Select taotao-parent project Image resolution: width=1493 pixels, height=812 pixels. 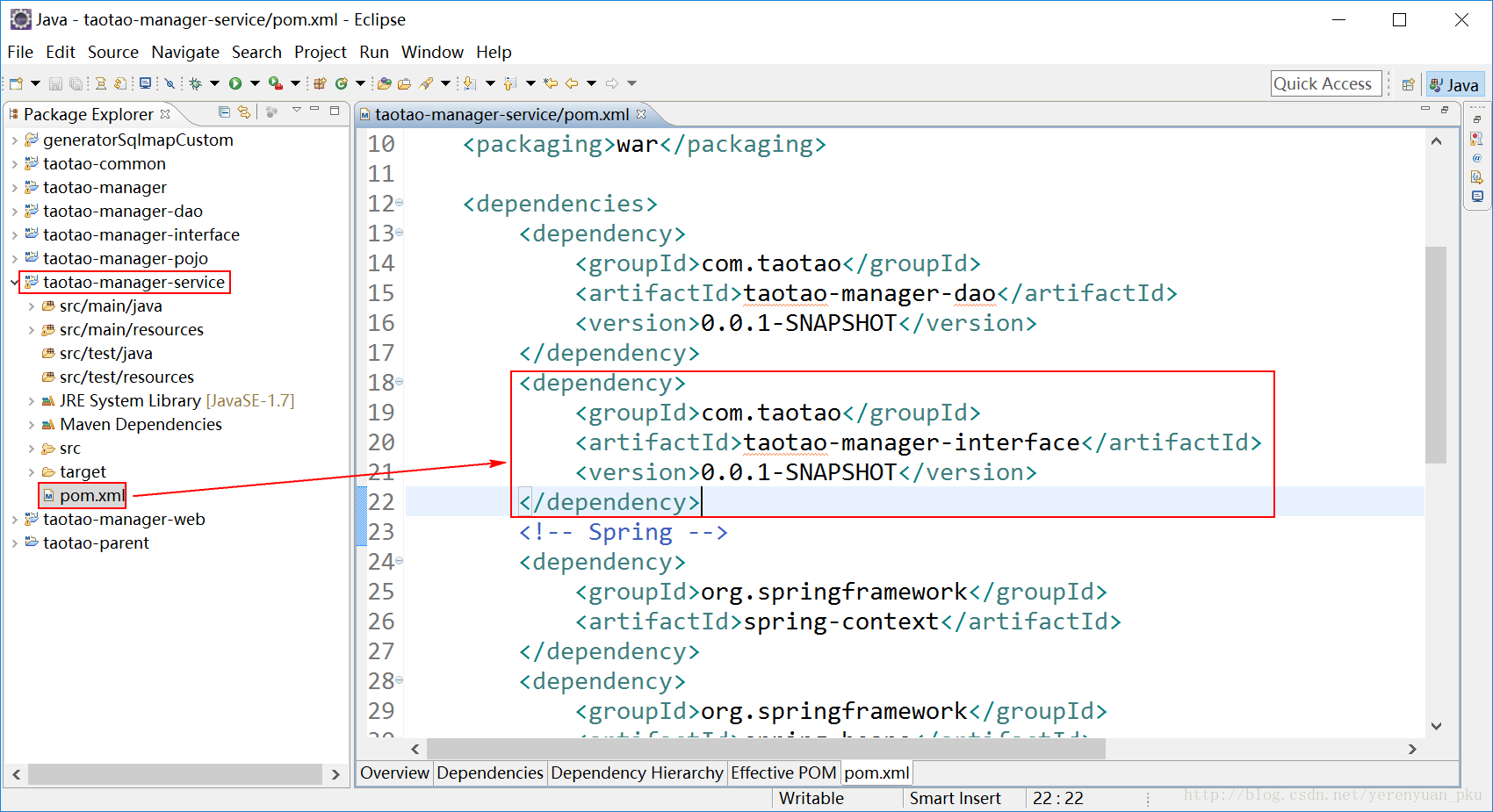96,543
